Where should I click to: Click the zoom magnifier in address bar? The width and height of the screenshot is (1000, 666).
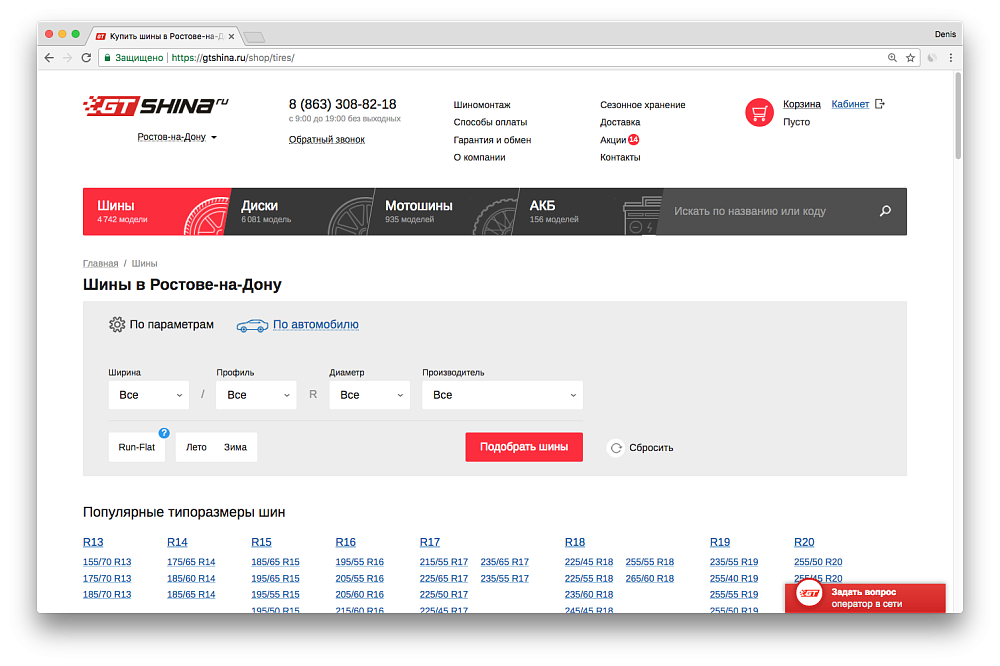point(892,57)
